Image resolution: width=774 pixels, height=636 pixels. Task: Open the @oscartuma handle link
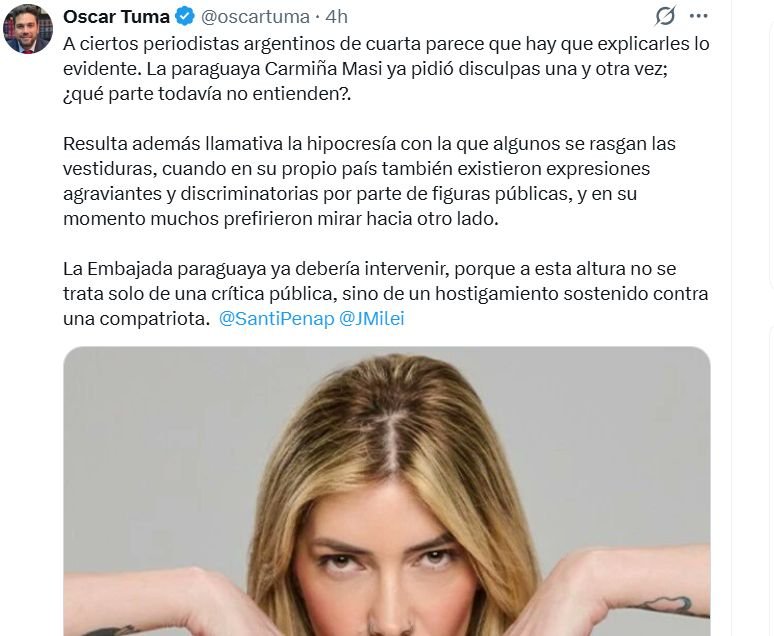(255, 17)
